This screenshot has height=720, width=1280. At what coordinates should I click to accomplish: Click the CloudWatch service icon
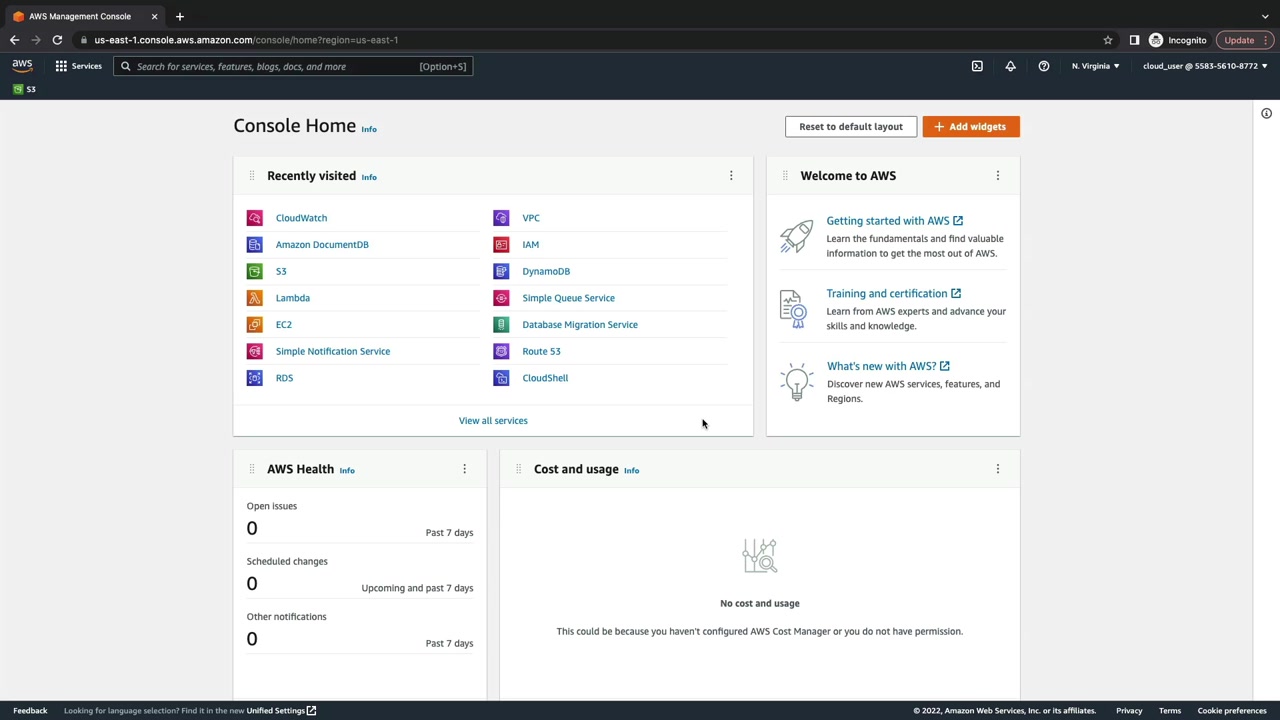(x=255, y=218)
